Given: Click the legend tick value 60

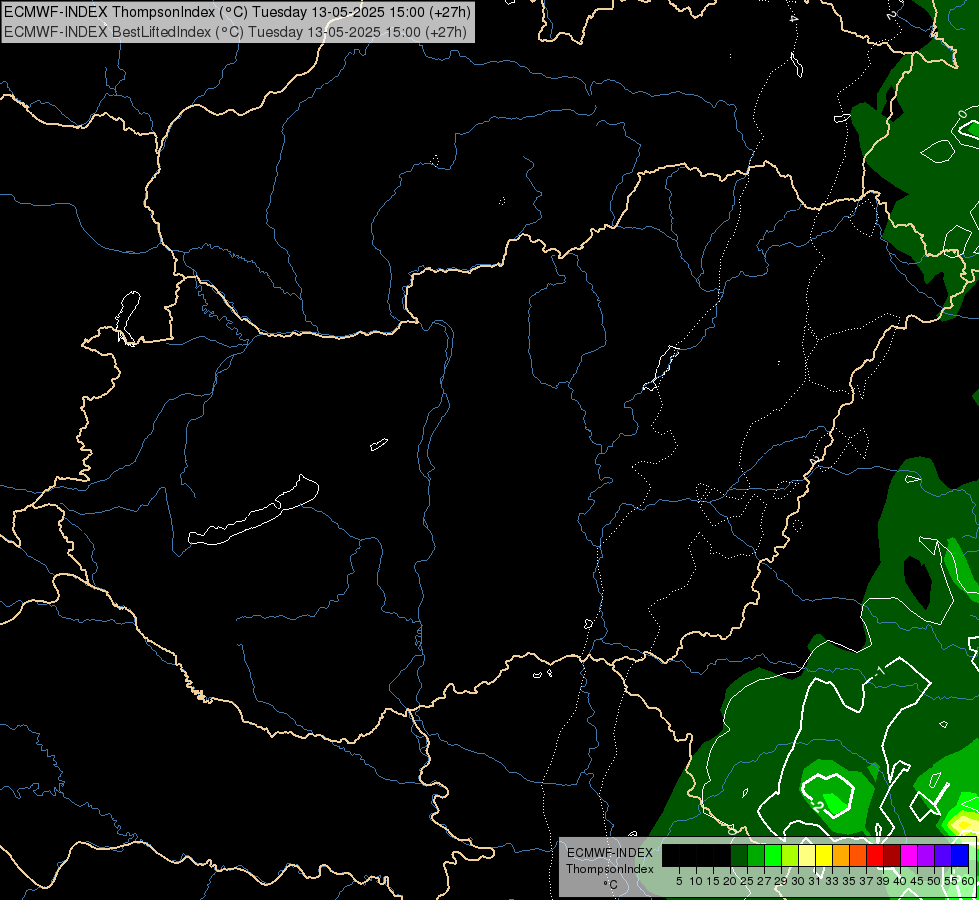Looking at the screenshot, I should coord(968,881).
